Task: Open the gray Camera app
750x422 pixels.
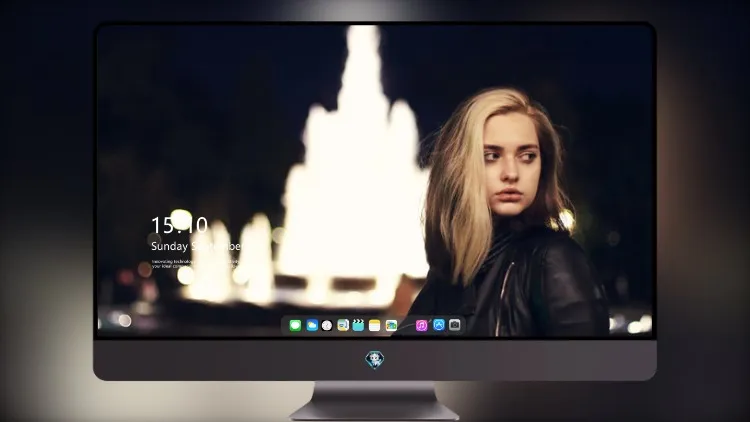Action: click(455, 325)
